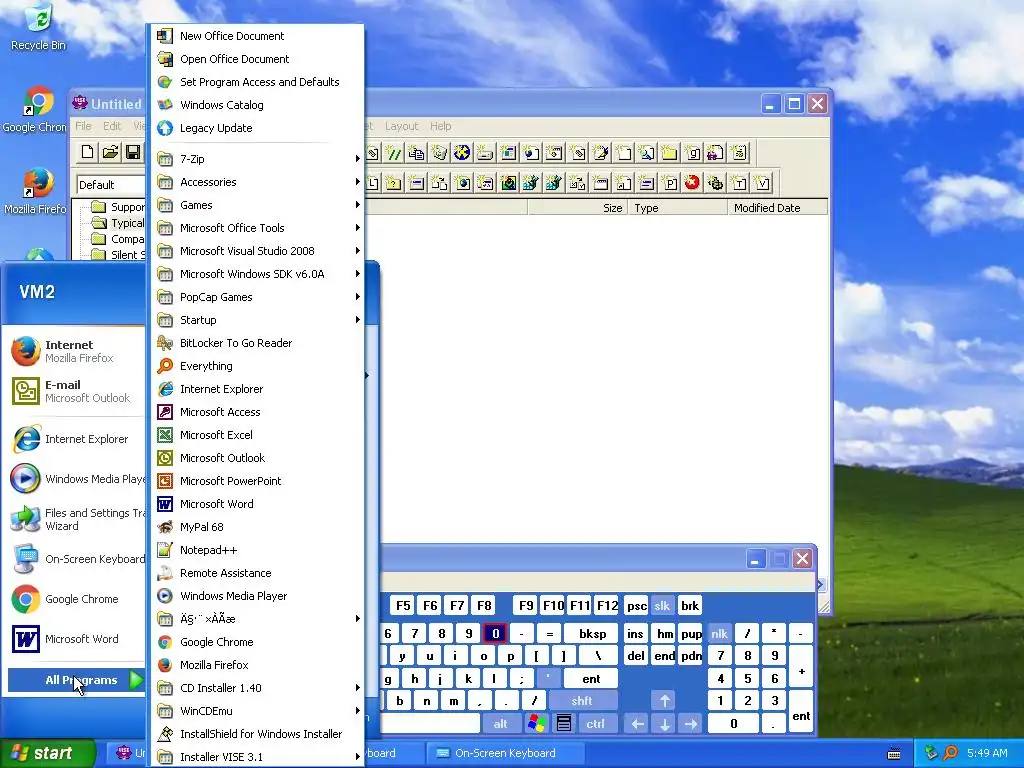This screenshot has width=1024, height=768.
Task: Click the Windows logo key on the on-screen keyboard
Action: pos(537,724)
